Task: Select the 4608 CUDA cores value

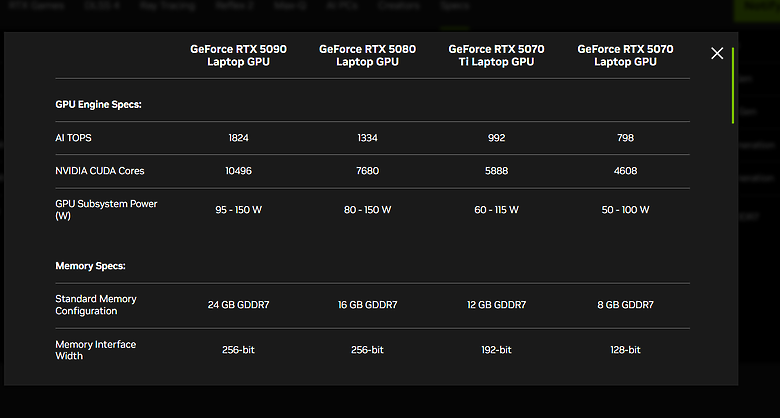Action: (x=625, y=171)
